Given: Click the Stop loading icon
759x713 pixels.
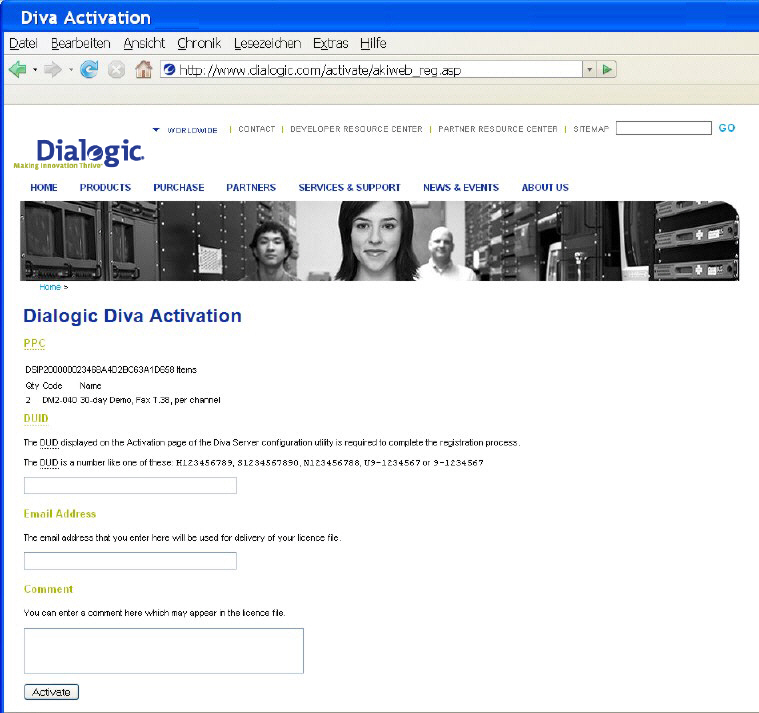Looking at the screenshot, I should 116,69.
